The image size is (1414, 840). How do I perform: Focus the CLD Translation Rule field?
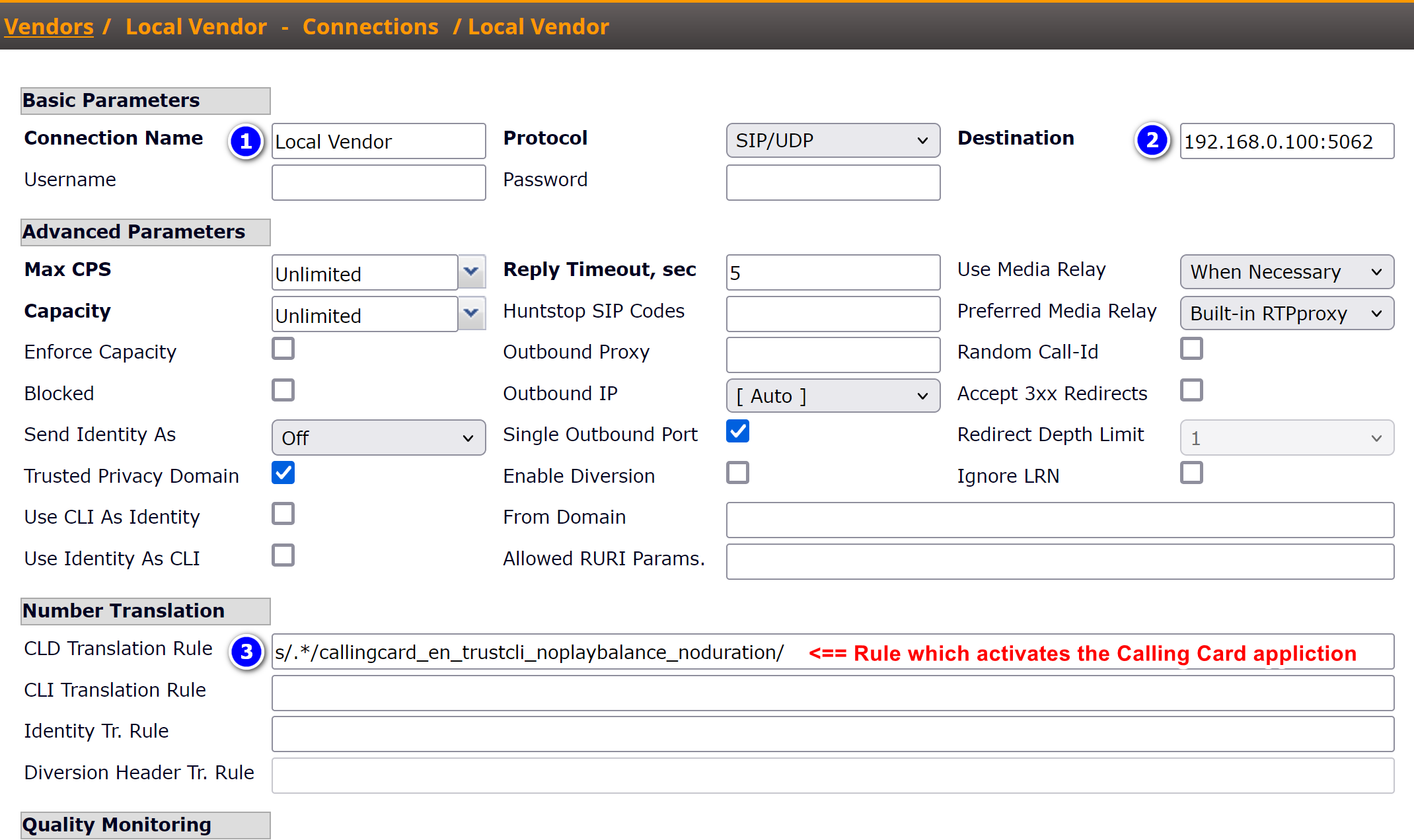(x=529, y=652)
